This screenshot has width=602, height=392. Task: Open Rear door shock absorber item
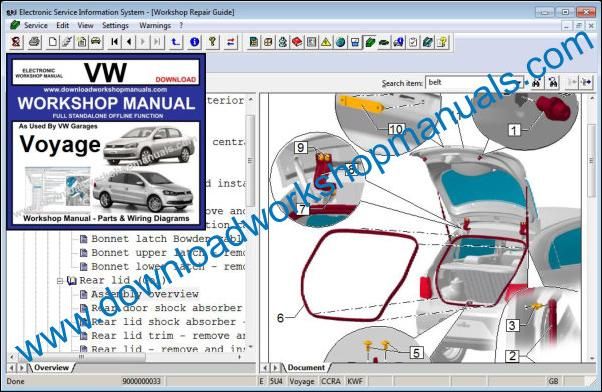162,308
